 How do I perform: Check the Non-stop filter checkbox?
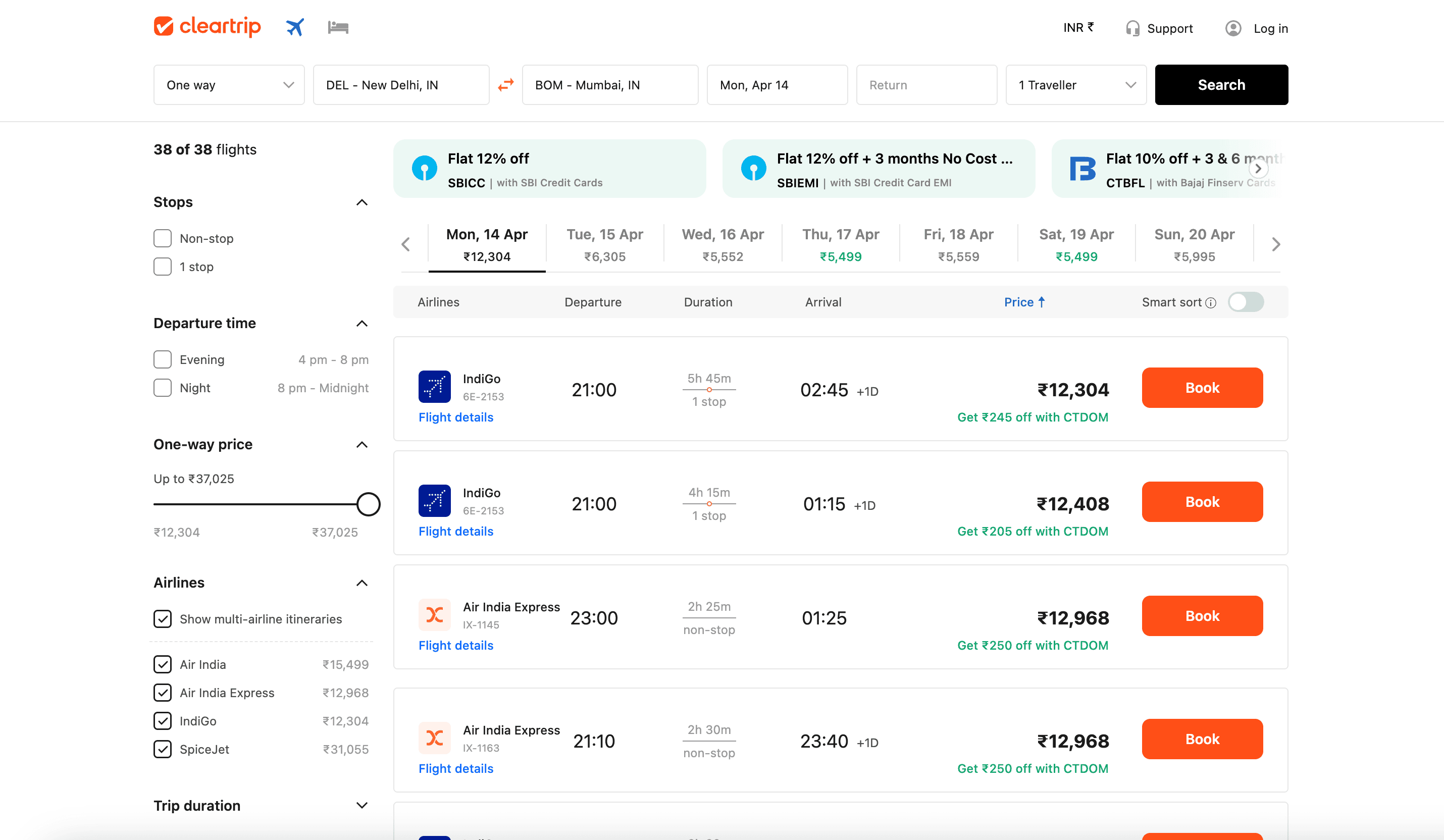[x=163, y=238]
